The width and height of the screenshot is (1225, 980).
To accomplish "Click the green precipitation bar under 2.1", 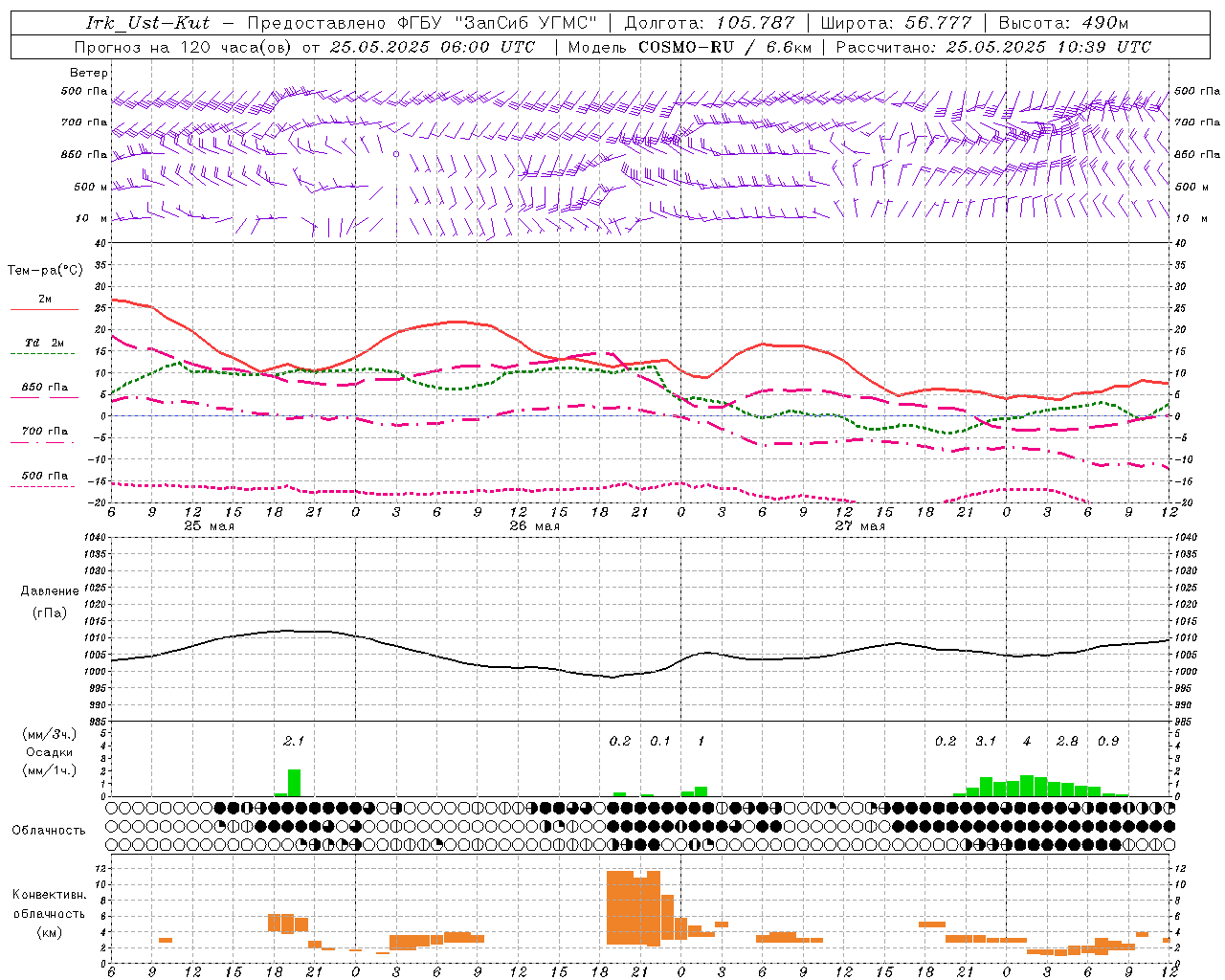I will tap(294, 783).
